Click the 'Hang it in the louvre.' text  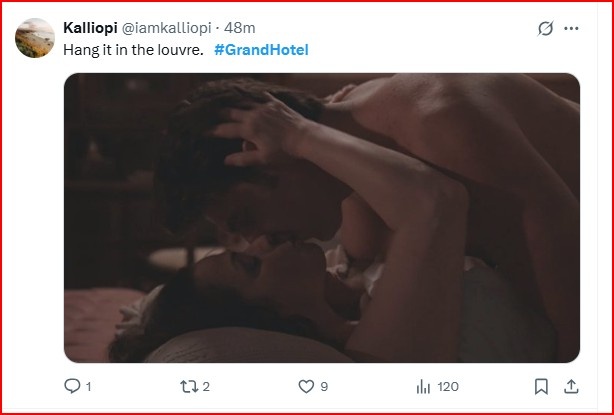pyautogui.click(x=134, y=50)
